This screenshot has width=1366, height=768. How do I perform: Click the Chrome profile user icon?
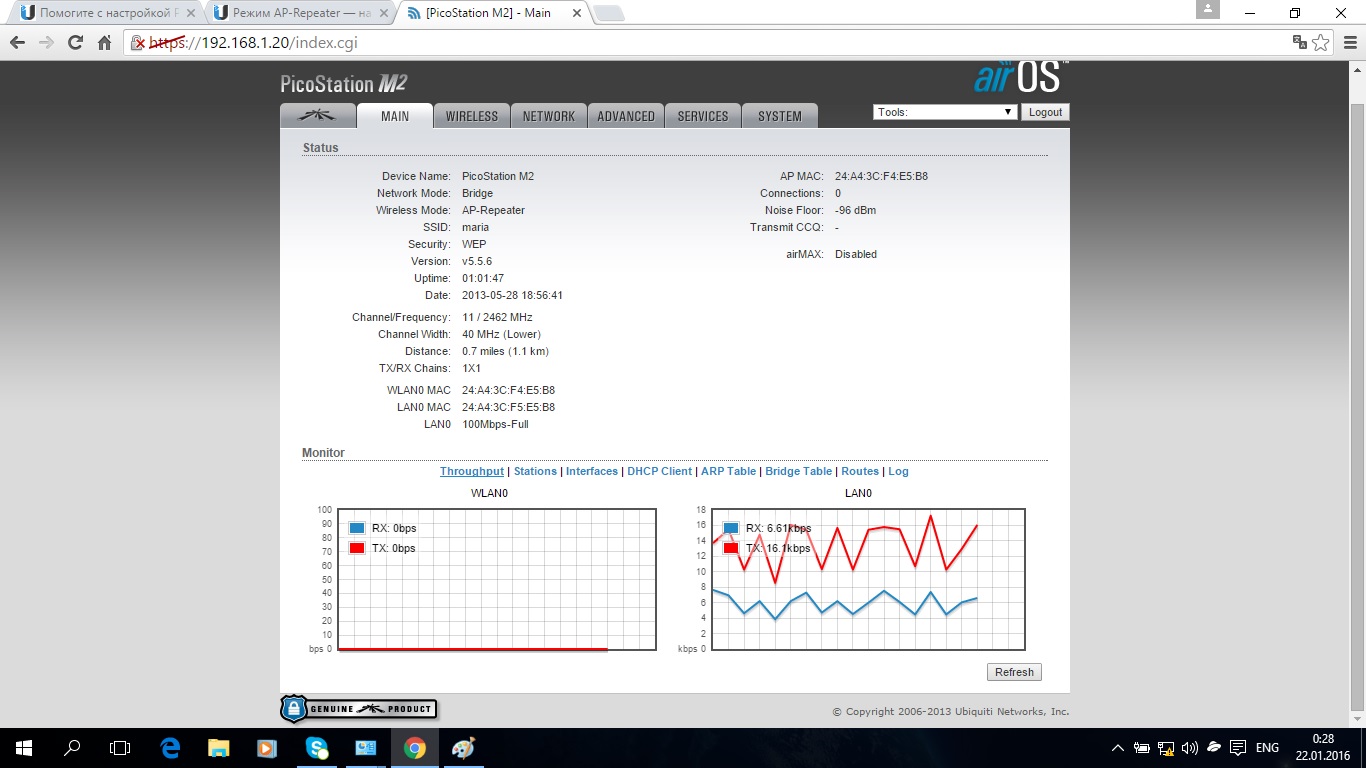click(1208, 9)
